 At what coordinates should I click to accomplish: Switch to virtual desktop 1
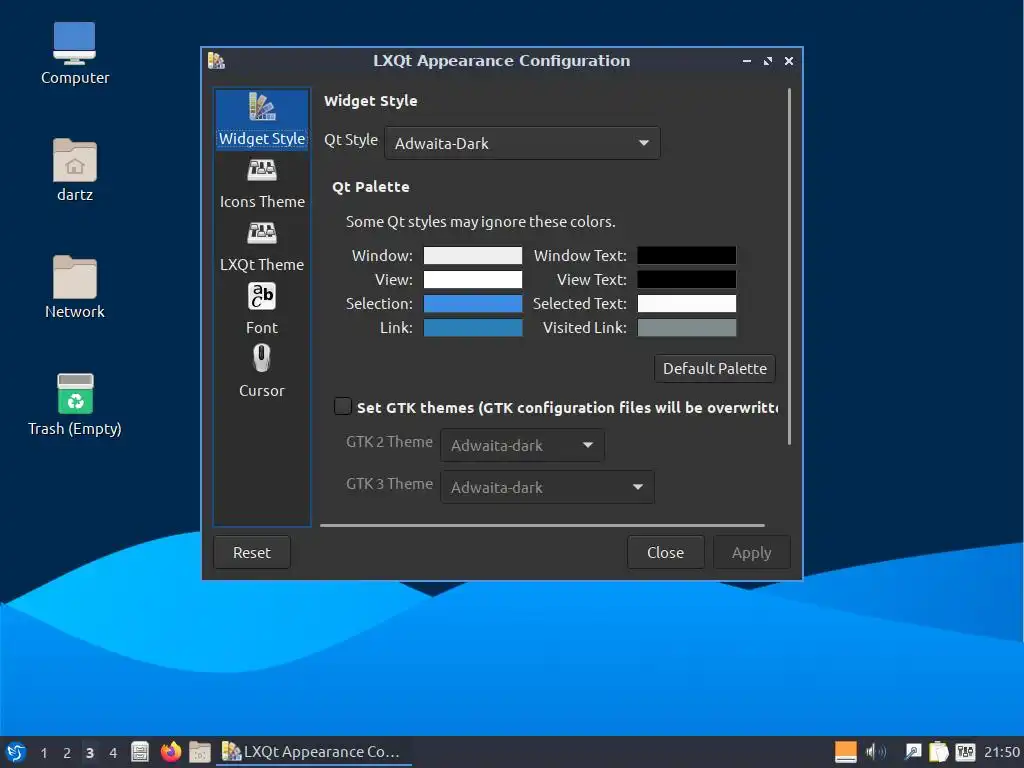tap(44, 753)
